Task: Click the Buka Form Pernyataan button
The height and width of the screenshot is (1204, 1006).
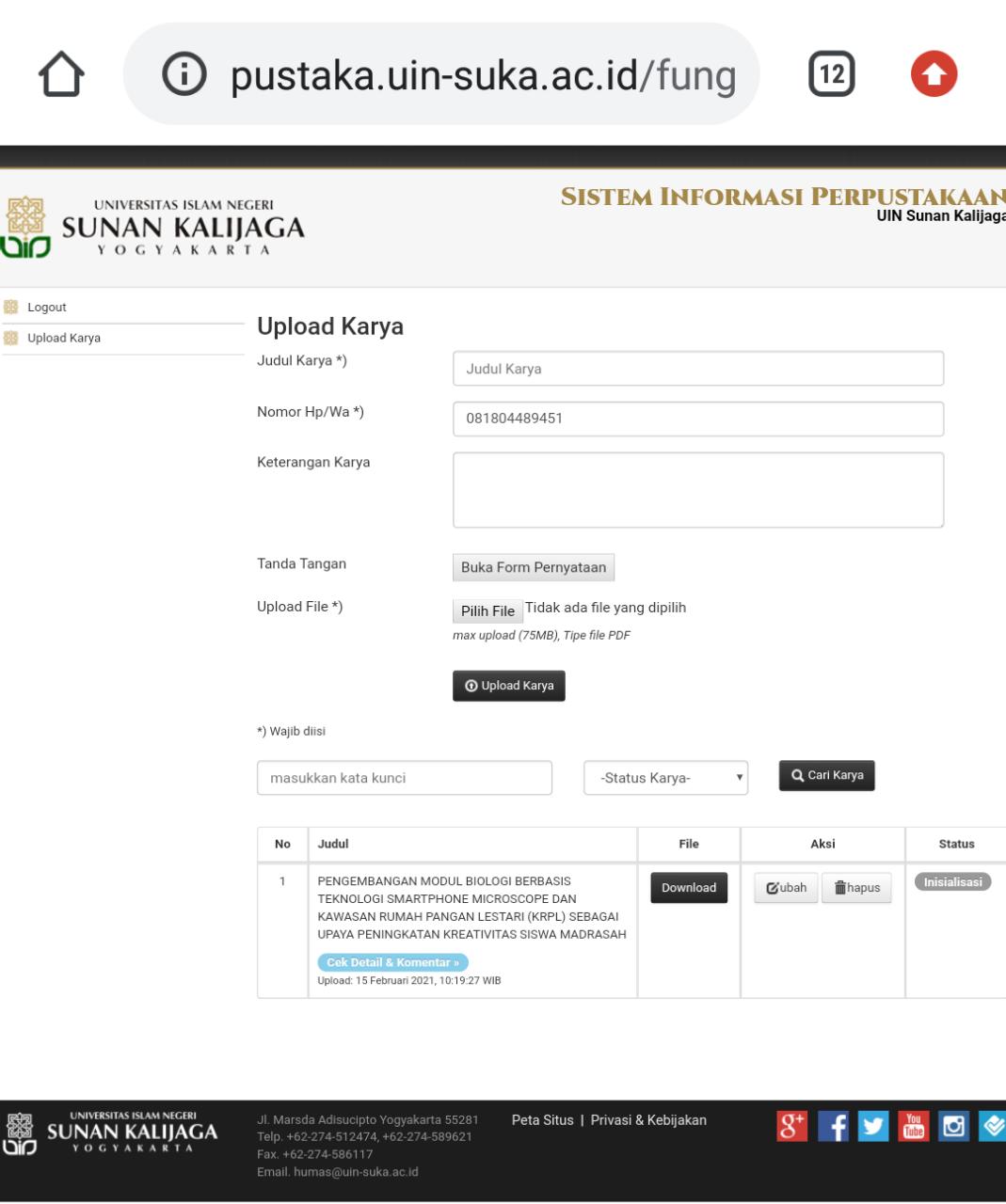Action: (x=533, y=567)
